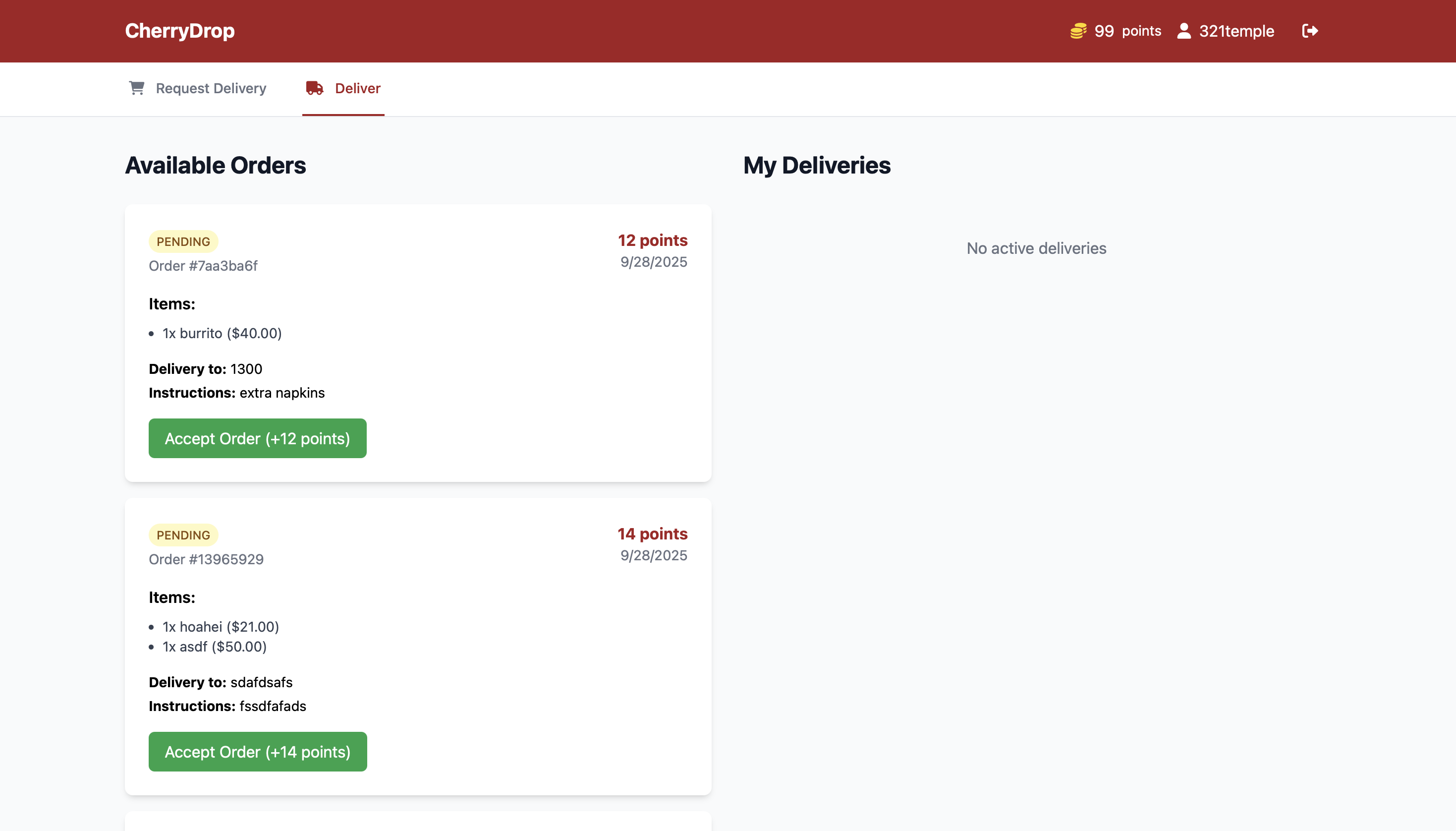Click the No active deliveries message
The width and height of the screenshot is (1456, 831).
pyautogui.click(x=1036, y=248)
